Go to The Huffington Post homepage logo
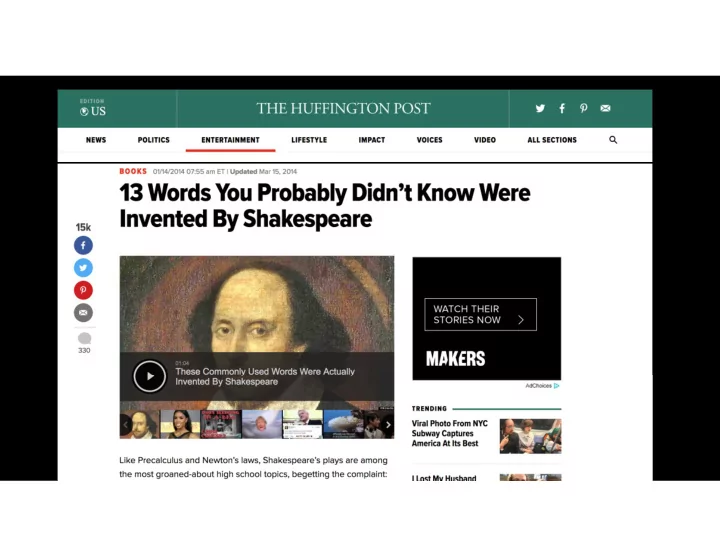 pos(343,108)
